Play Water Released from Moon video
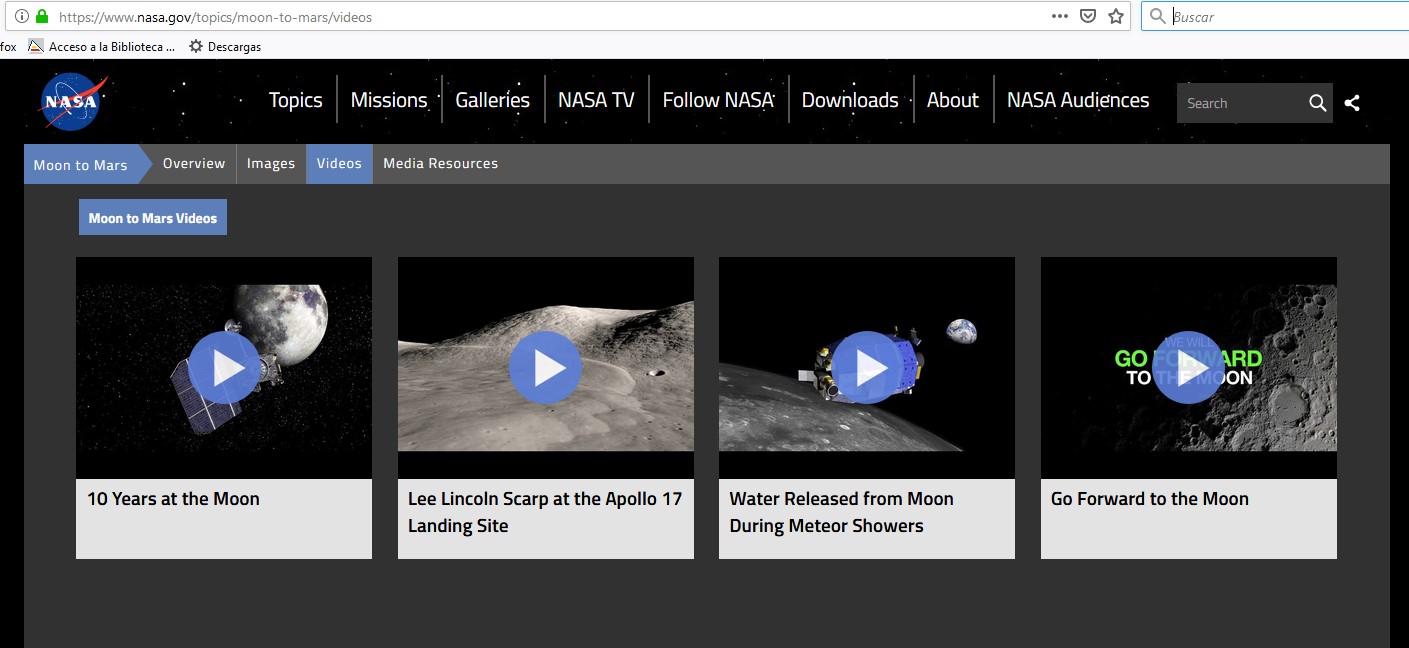Viewport: 1409px width, 648px height. point(867,368)
